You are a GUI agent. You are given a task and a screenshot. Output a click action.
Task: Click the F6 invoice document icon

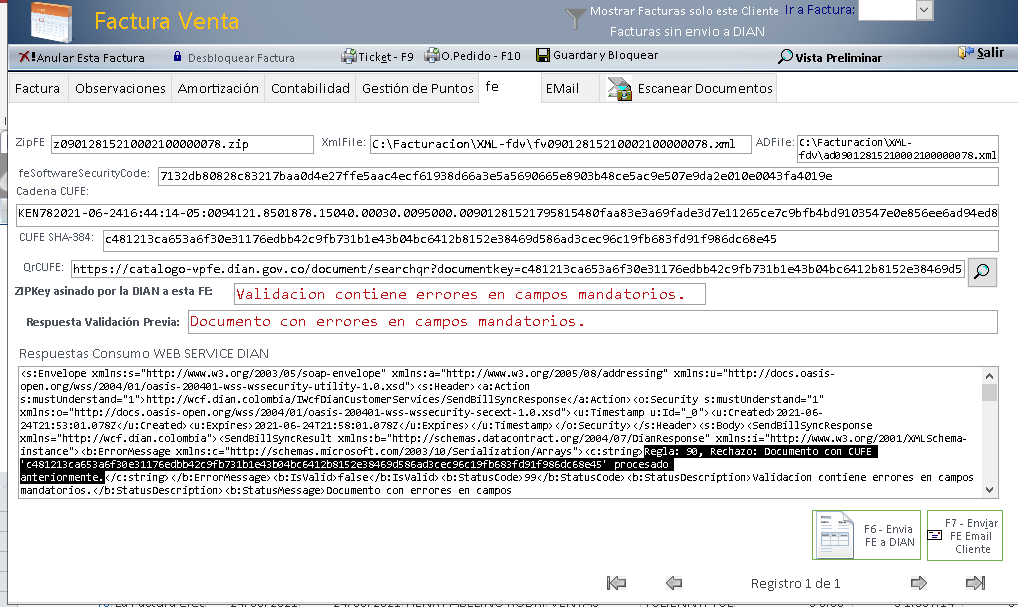[x=835, y=536]
